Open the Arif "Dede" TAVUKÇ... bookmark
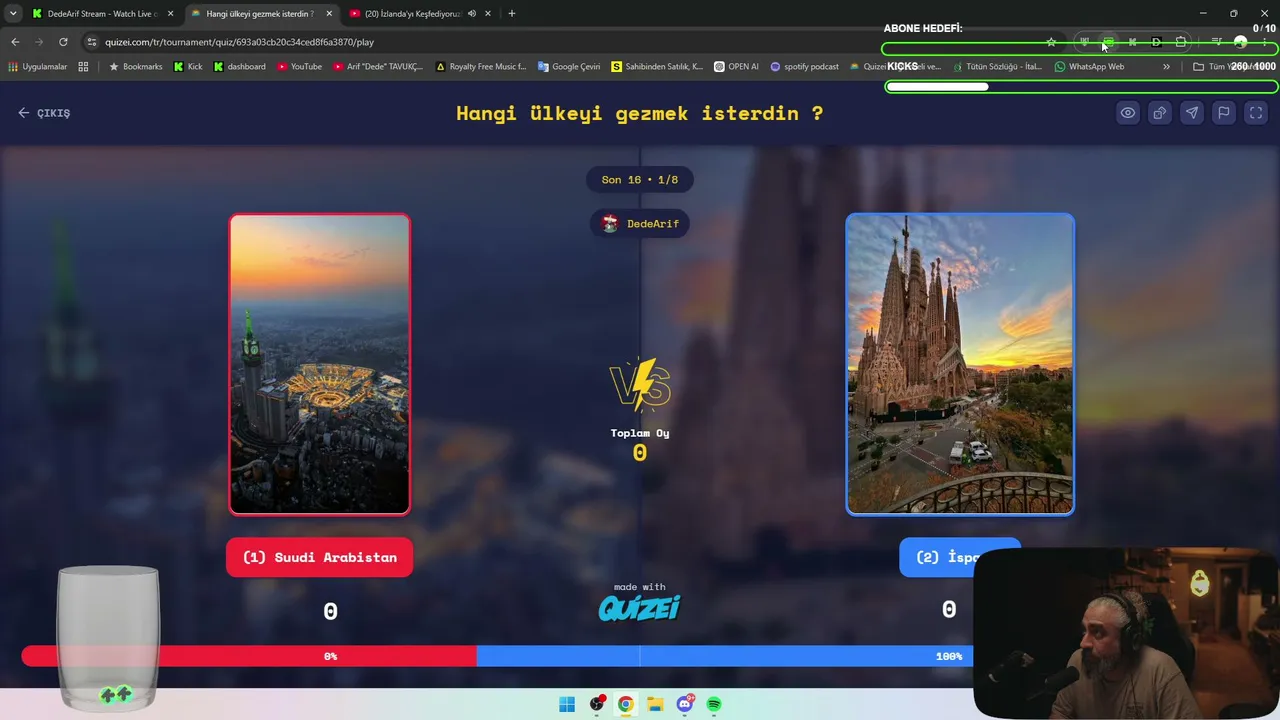Screen dimensions: 1280x720 coord(378,67)
